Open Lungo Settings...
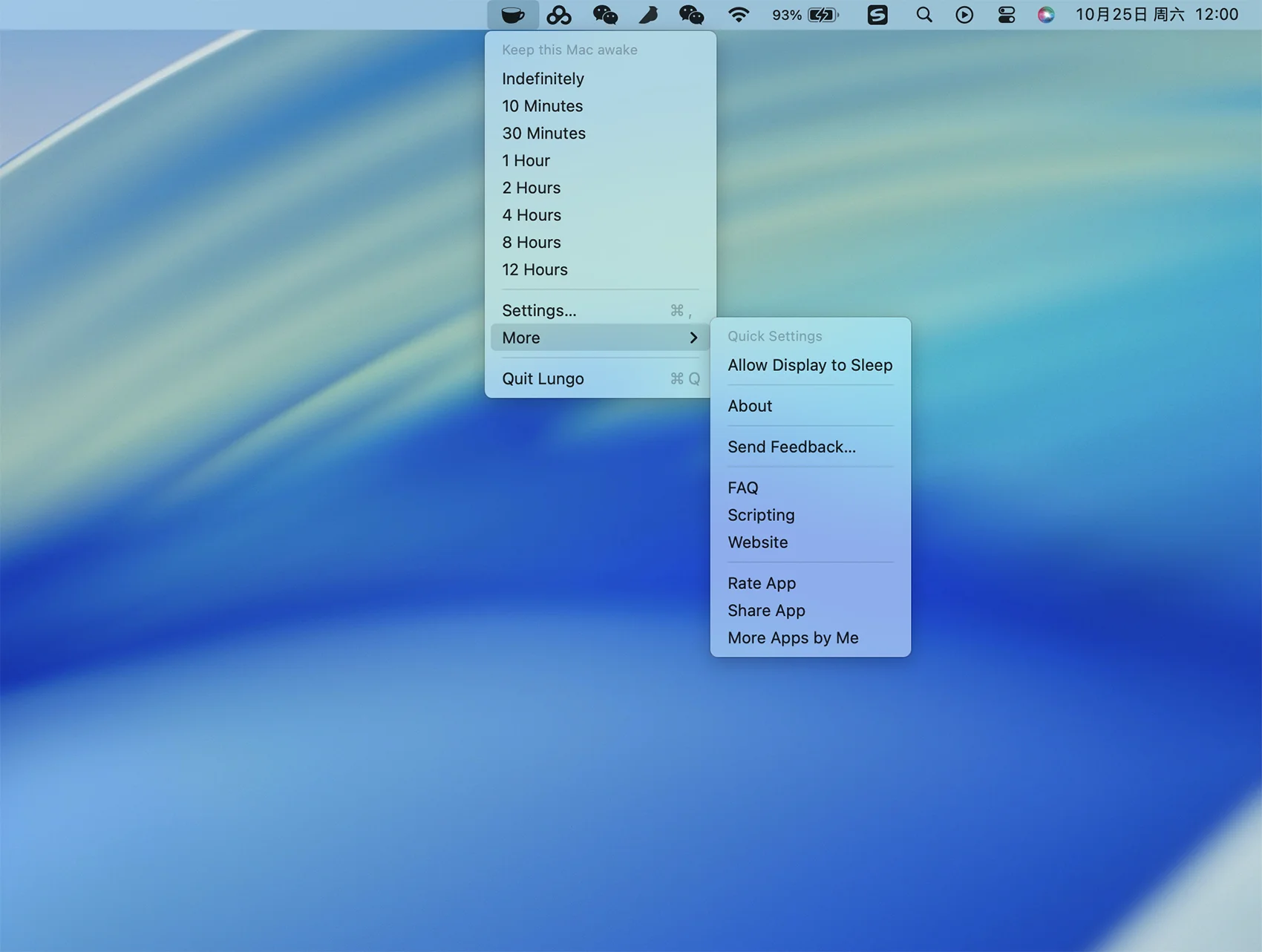 click(539, 311)
